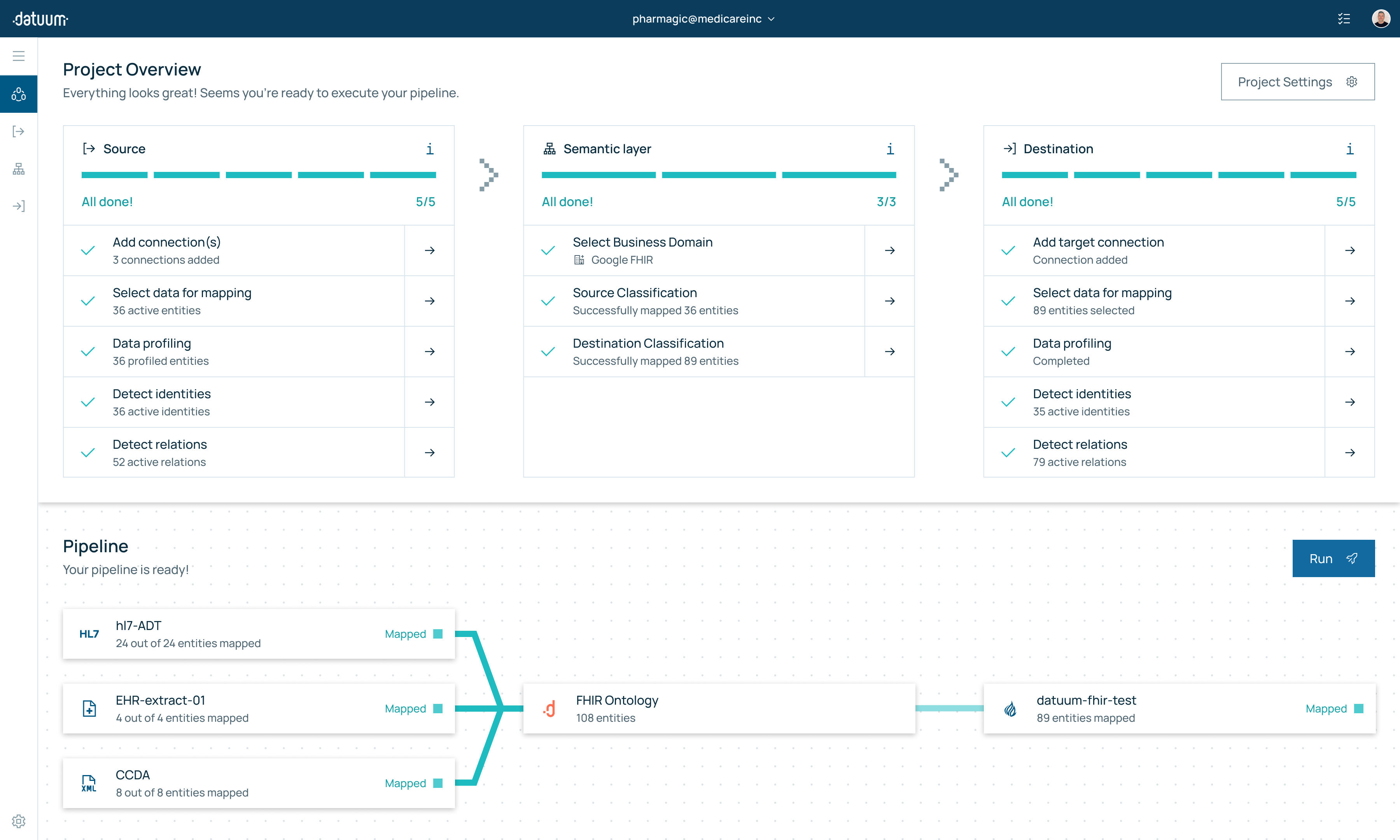Open Add connection(s) step arrow

[x=429, y=250]
